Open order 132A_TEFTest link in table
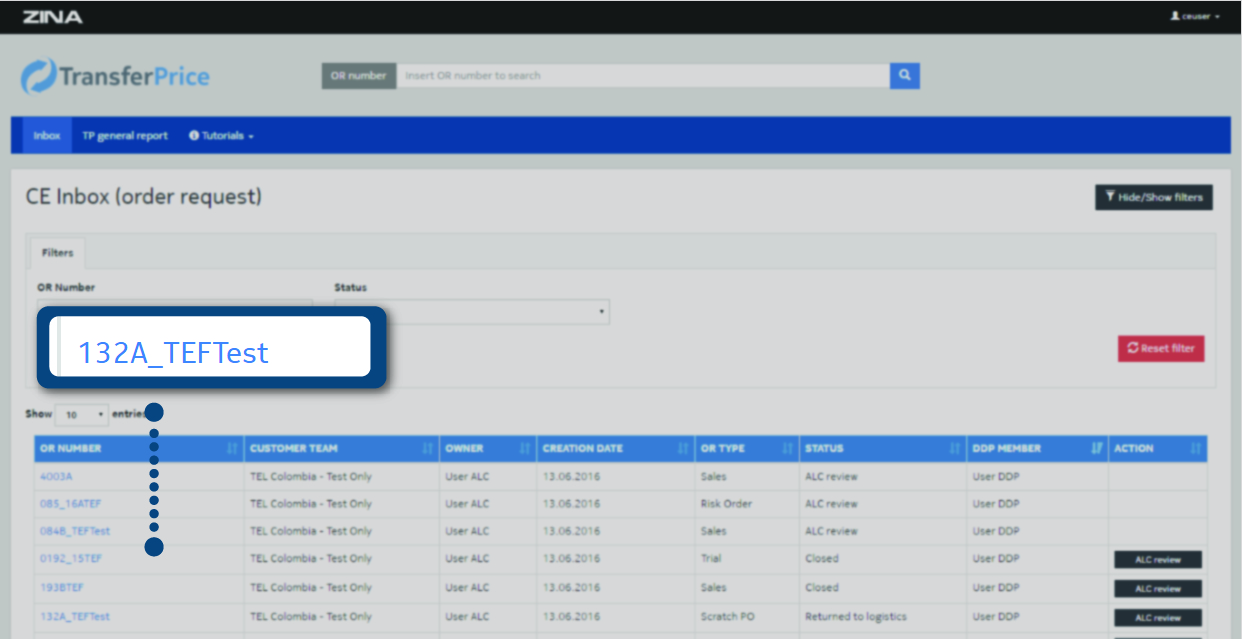This screenshot has width=1242, height=639. point(75,617)
